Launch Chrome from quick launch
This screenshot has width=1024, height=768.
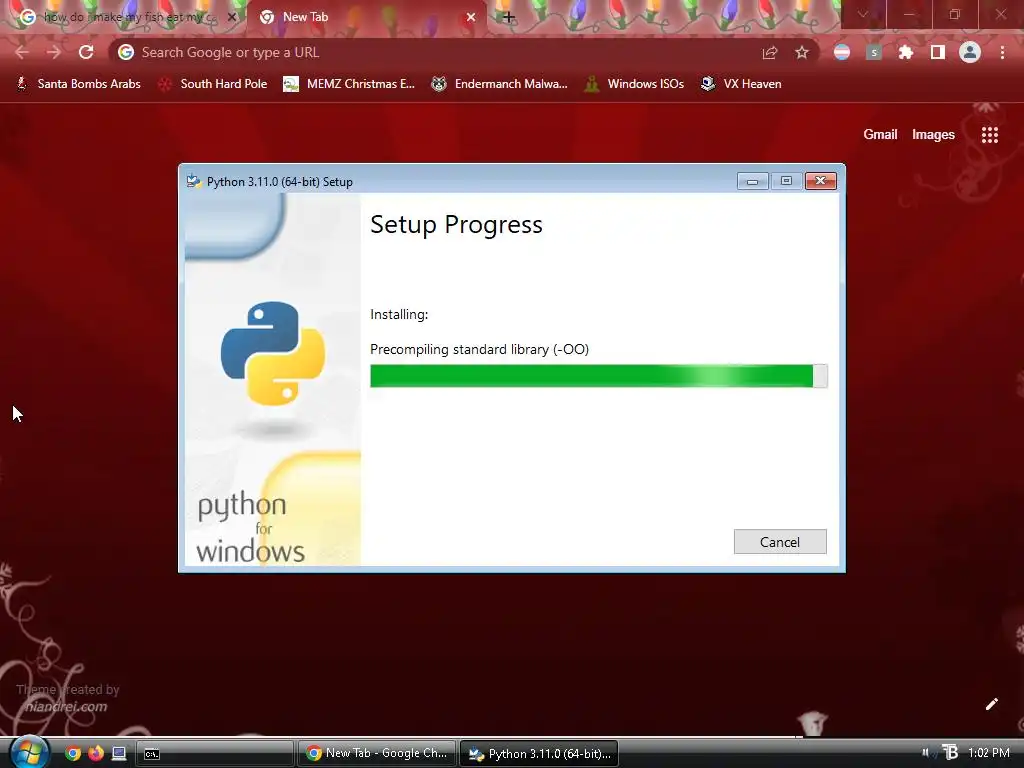tap(73, 754)
